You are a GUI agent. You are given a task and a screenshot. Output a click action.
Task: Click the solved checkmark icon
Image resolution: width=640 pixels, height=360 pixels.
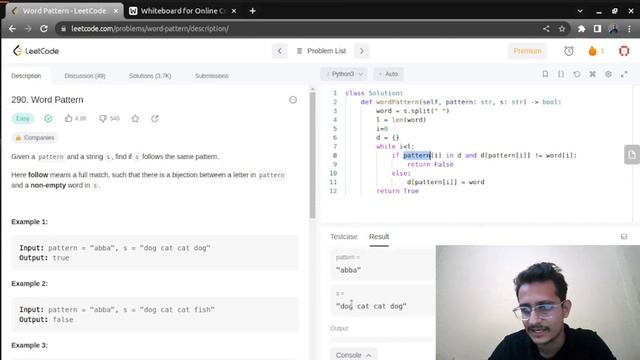click(48, 118)
